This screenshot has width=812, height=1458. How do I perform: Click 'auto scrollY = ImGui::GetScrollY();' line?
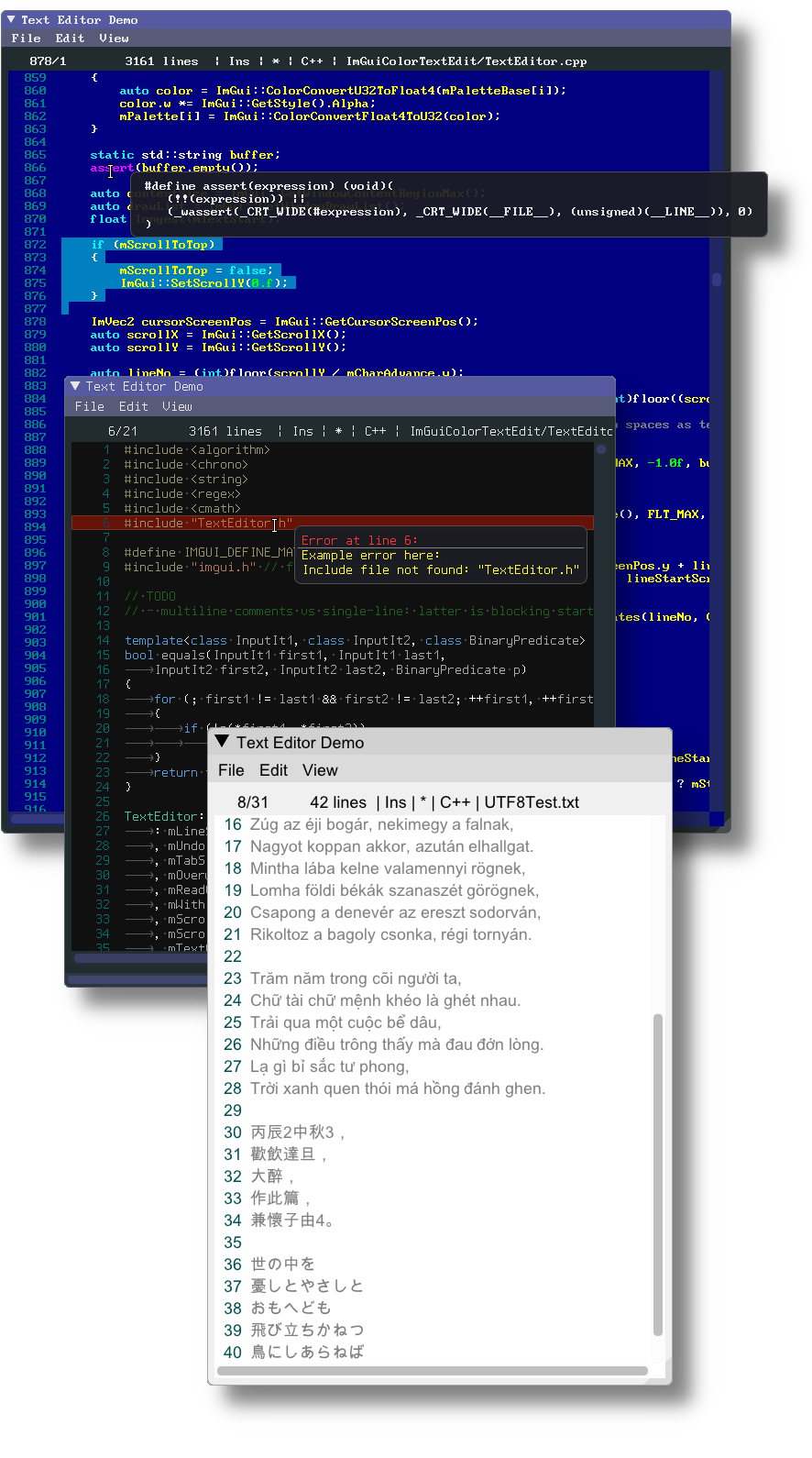218,348
